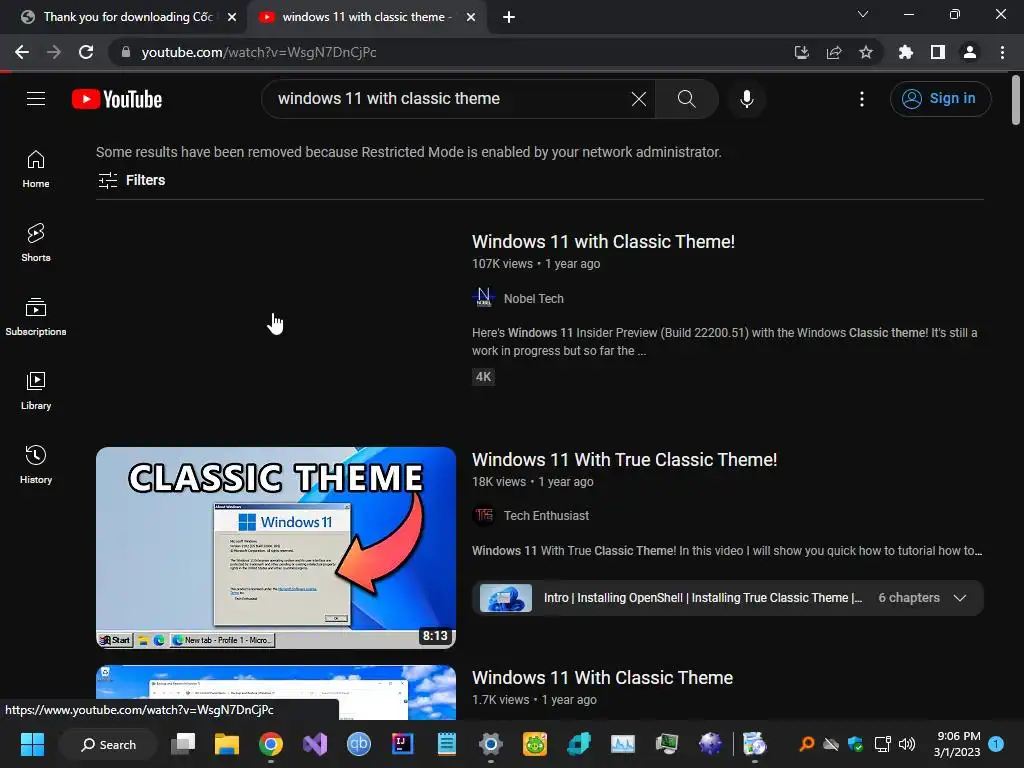Click the magnifier search button
Viewport: 1024px width, 768px height.
pyautogui.click(x=686, y=99)
